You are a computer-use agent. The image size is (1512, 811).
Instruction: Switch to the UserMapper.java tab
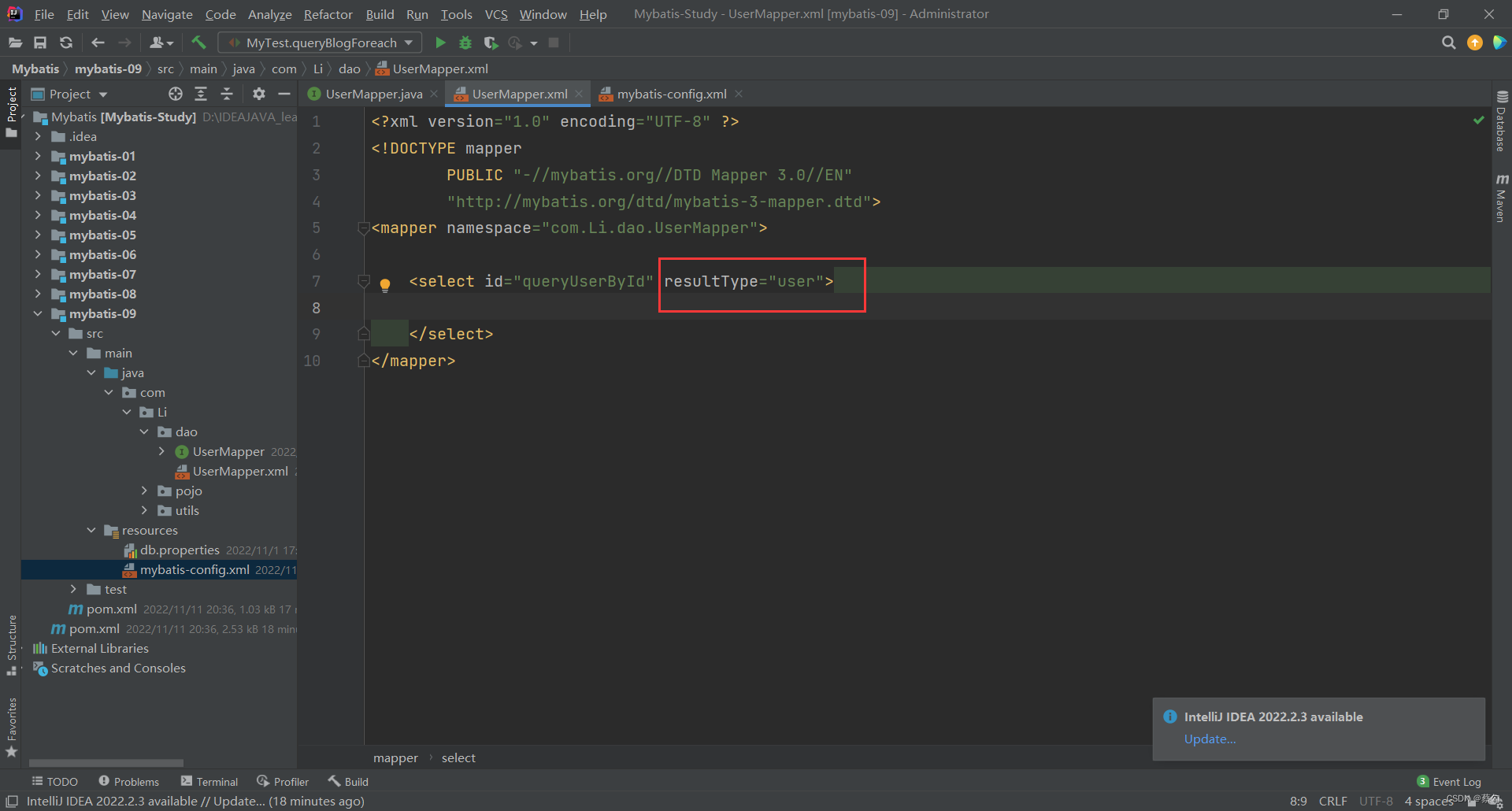point(373,94)
